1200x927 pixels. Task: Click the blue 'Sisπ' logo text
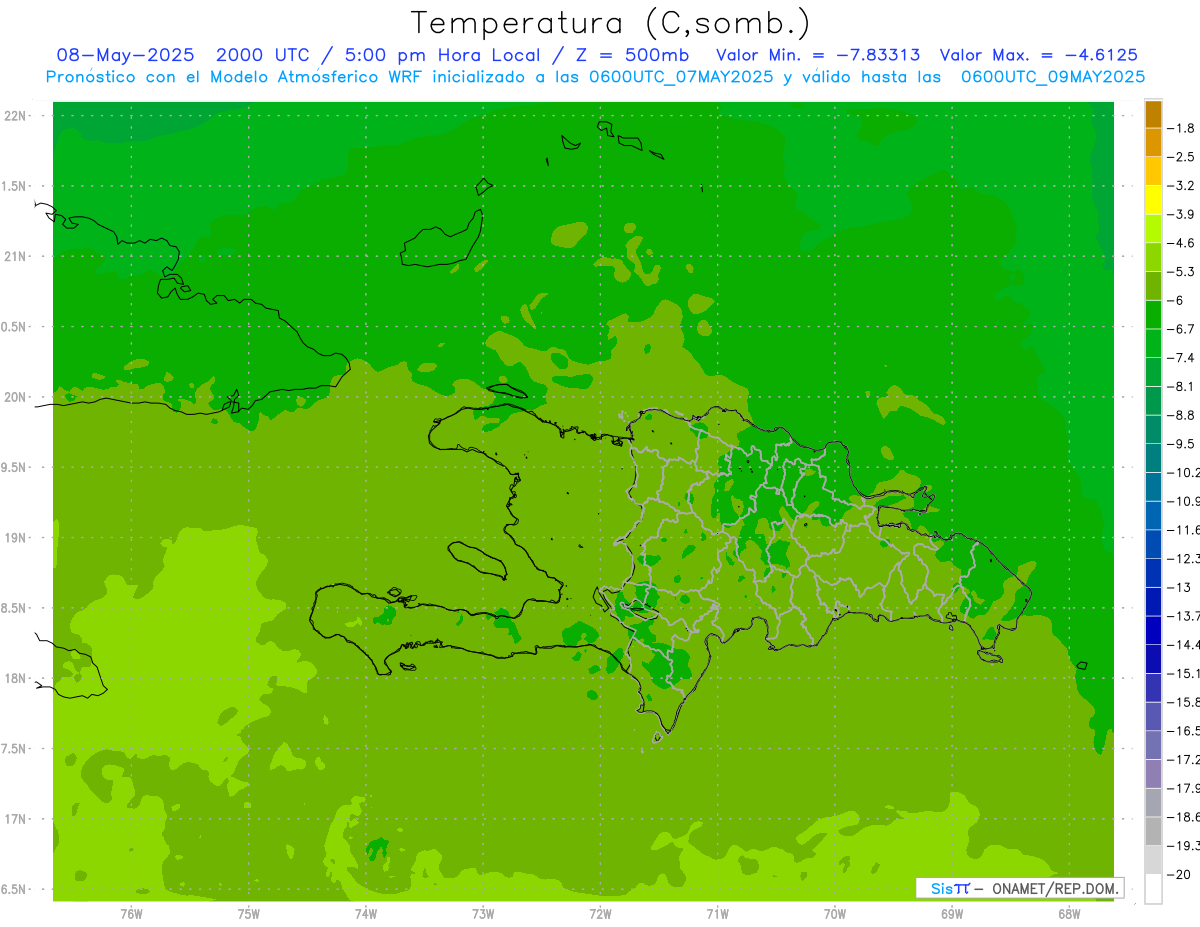[949, 888]
